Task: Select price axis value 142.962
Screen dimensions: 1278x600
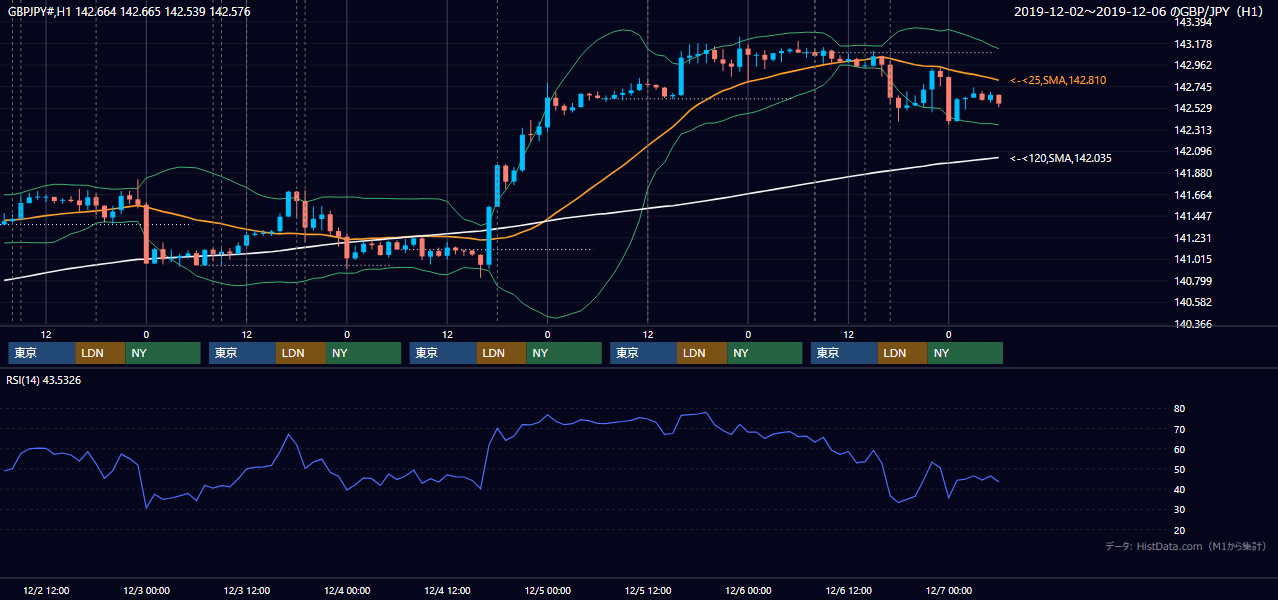Action: [1192, 65]
